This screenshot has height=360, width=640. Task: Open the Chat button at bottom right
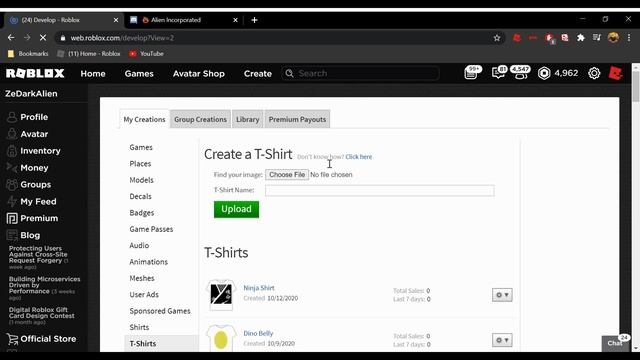(x=616, y=343)
